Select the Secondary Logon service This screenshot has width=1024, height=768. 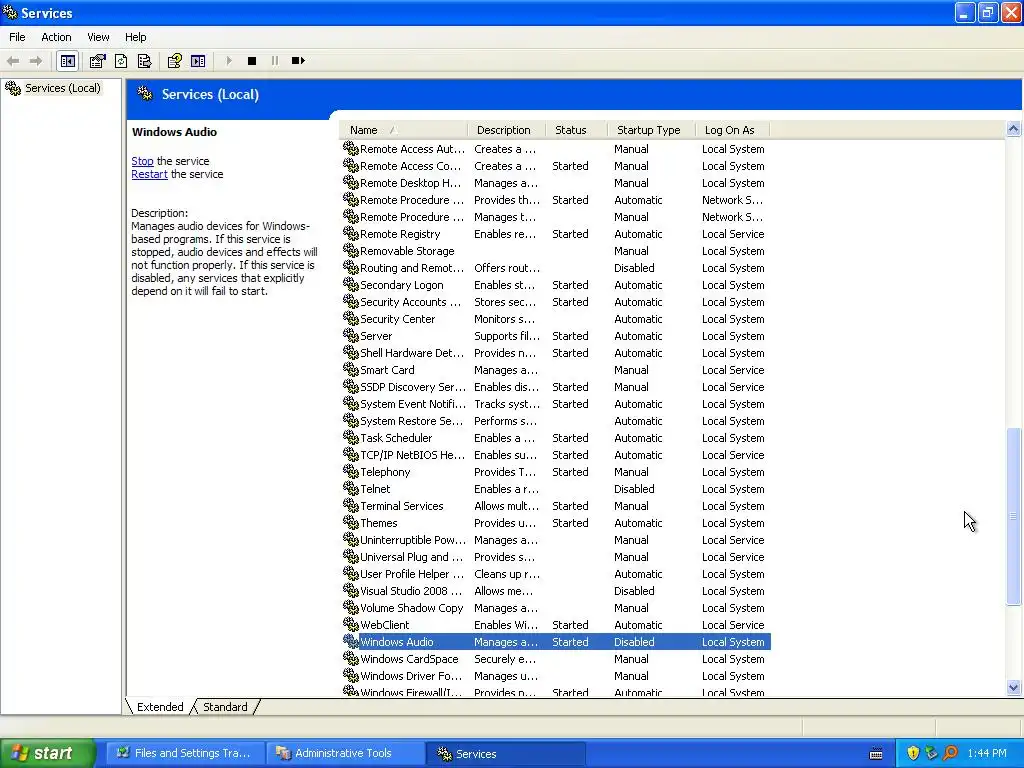556,285
